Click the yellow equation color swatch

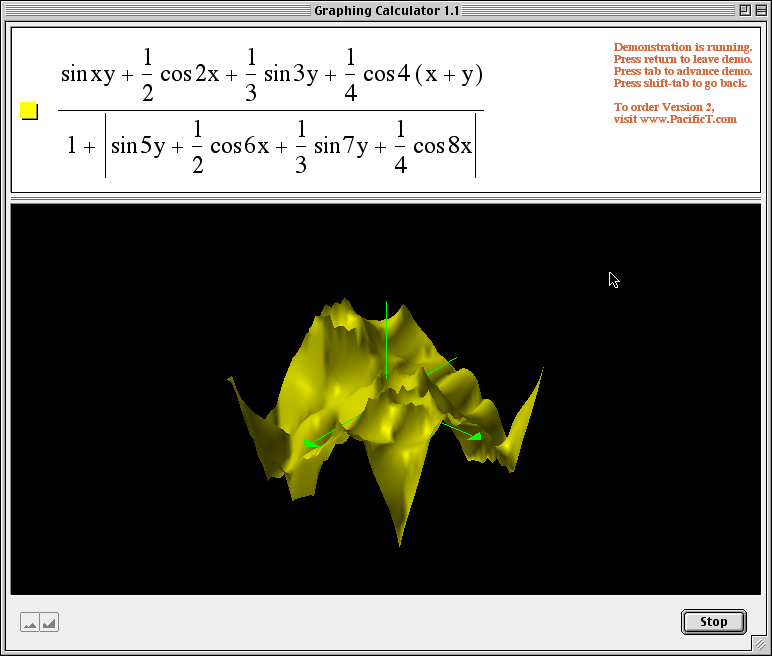pyautogui.click(x=29, y=111)
